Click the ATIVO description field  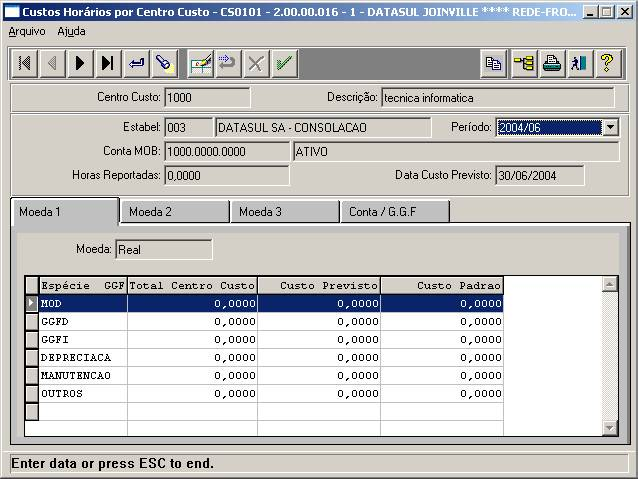pyautogui.click(x=456, y=151)
